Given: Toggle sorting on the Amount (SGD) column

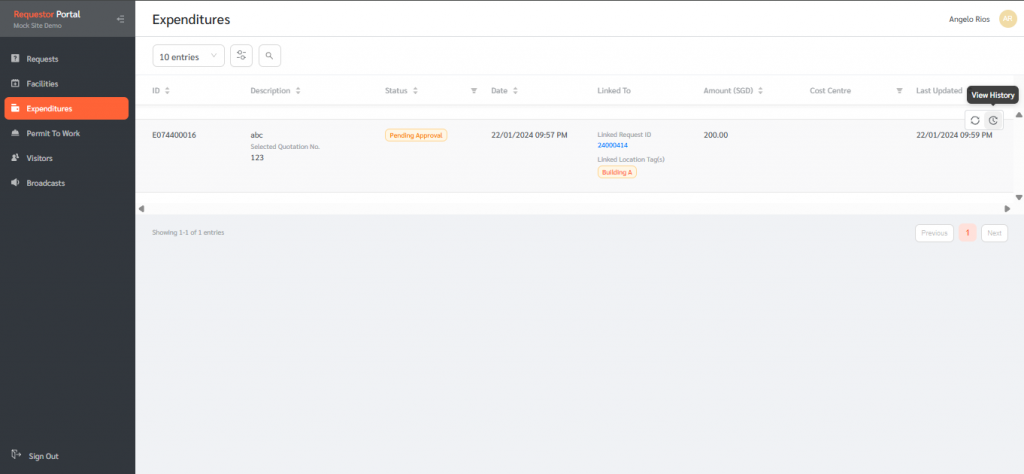Looking at the screenshot, I should (761, 91).
